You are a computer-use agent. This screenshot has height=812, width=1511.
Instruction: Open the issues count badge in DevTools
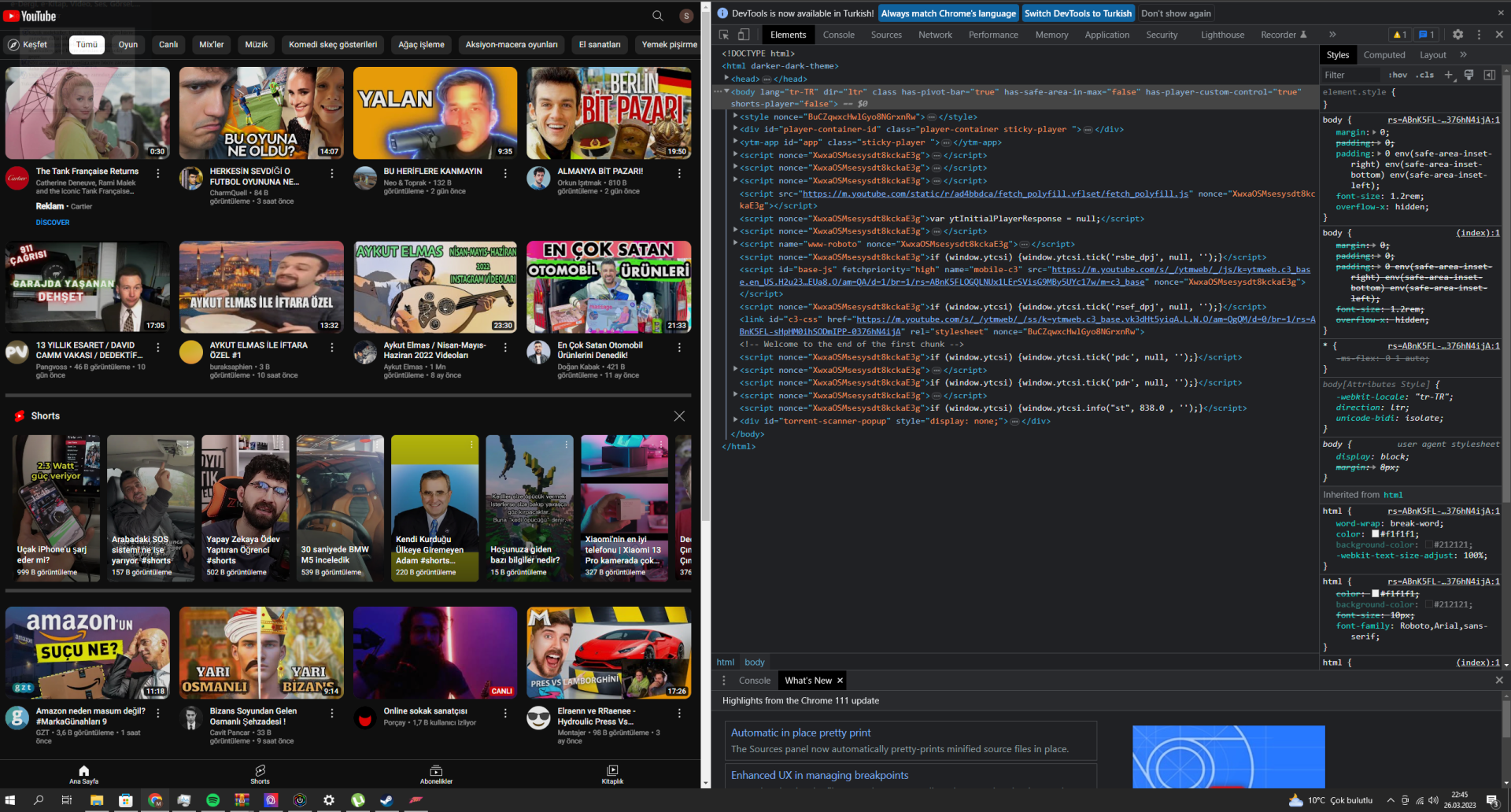[x=1426, y=35]
